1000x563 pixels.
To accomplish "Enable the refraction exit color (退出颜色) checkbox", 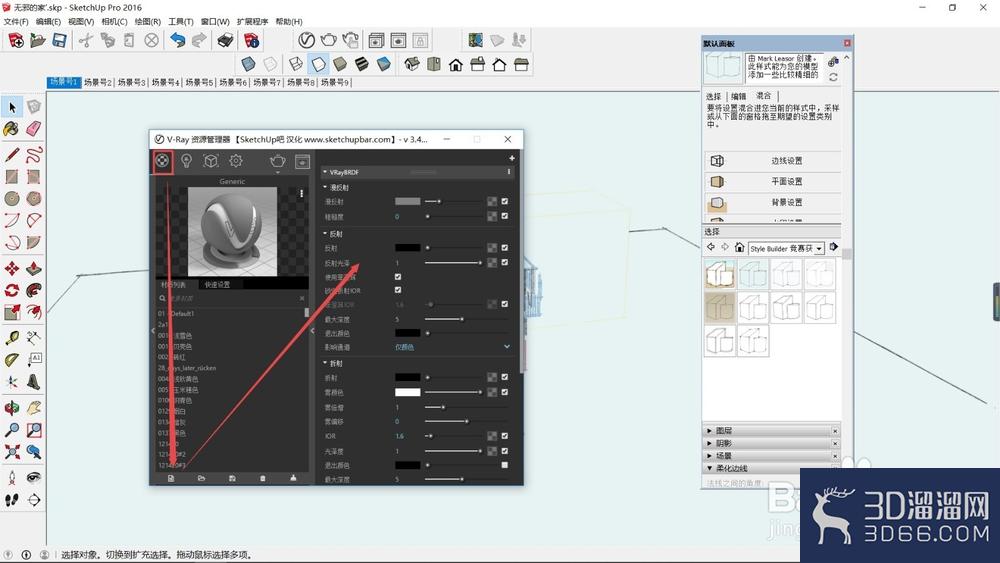I will [x=504, y=465].
